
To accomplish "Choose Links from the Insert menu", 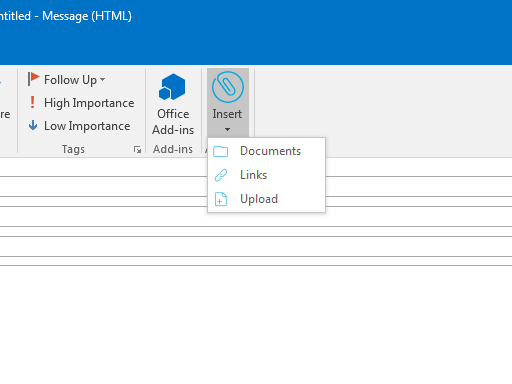I will (266, 175).
